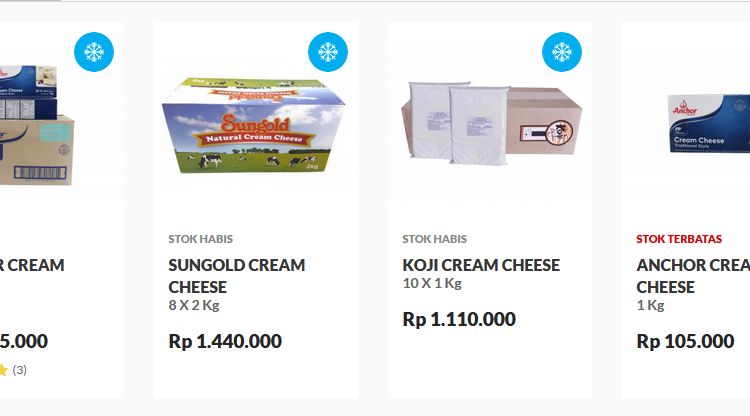The width and height of the screenshot is (750, 416).
Task: Click the yellow rating star on the leftmost card
Action: (3, 370)
